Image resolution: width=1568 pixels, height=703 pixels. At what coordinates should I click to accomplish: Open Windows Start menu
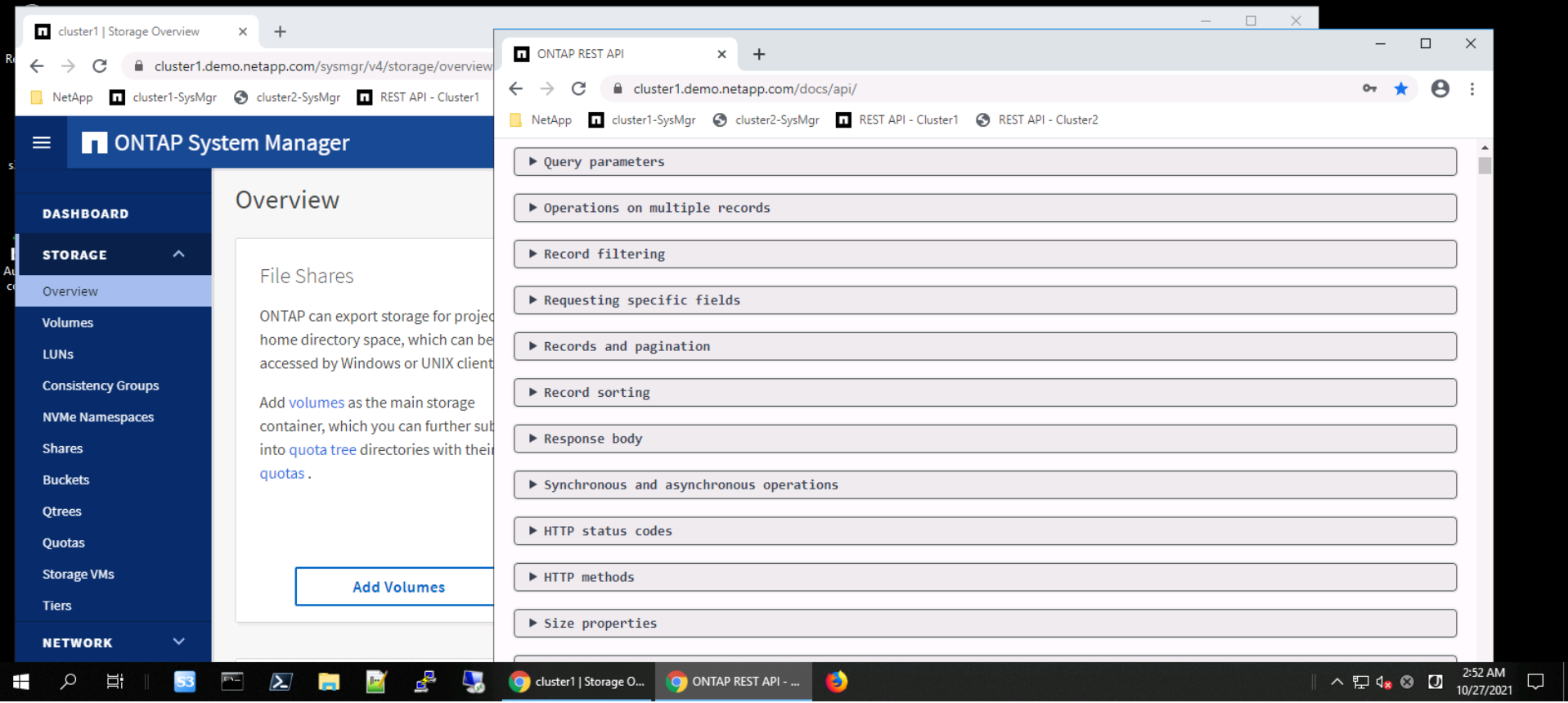(x=21, y=681)
